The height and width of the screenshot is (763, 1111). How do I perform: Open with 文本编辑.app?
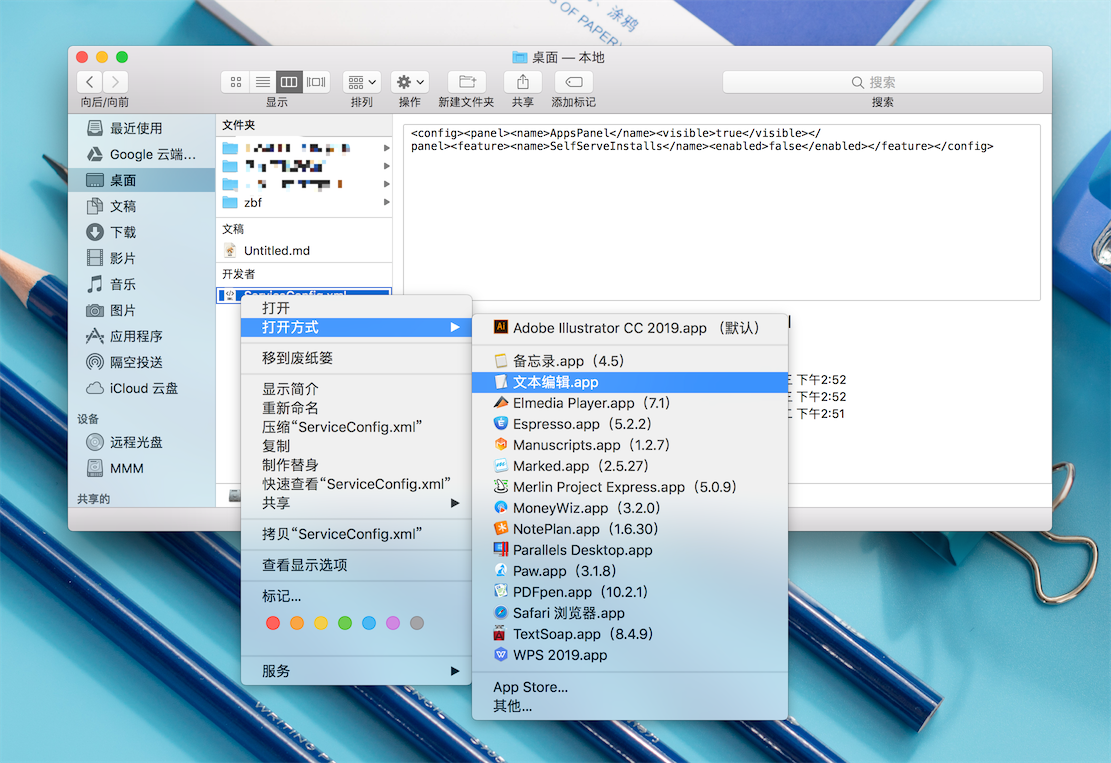tap(630, 383)
